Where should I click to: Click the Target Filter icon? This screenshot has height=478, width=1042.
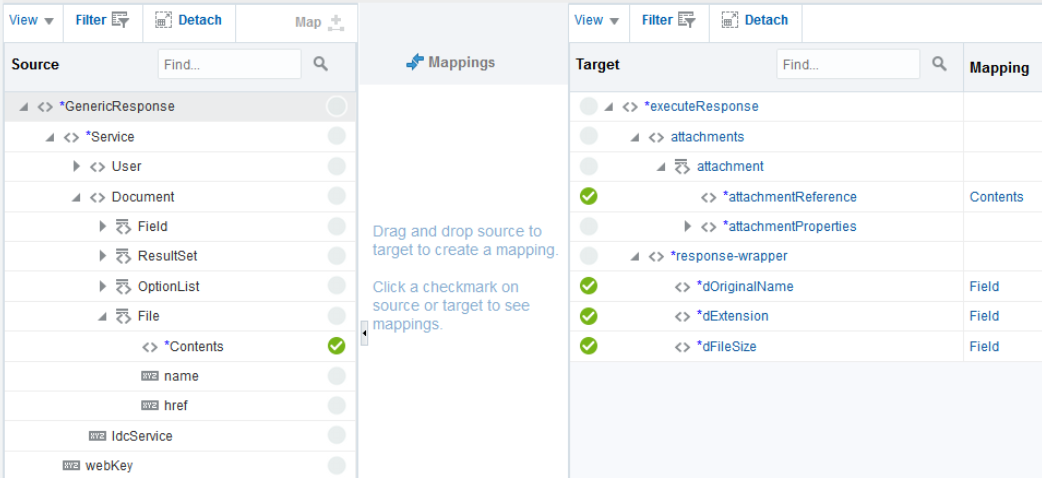coord(686,20)
